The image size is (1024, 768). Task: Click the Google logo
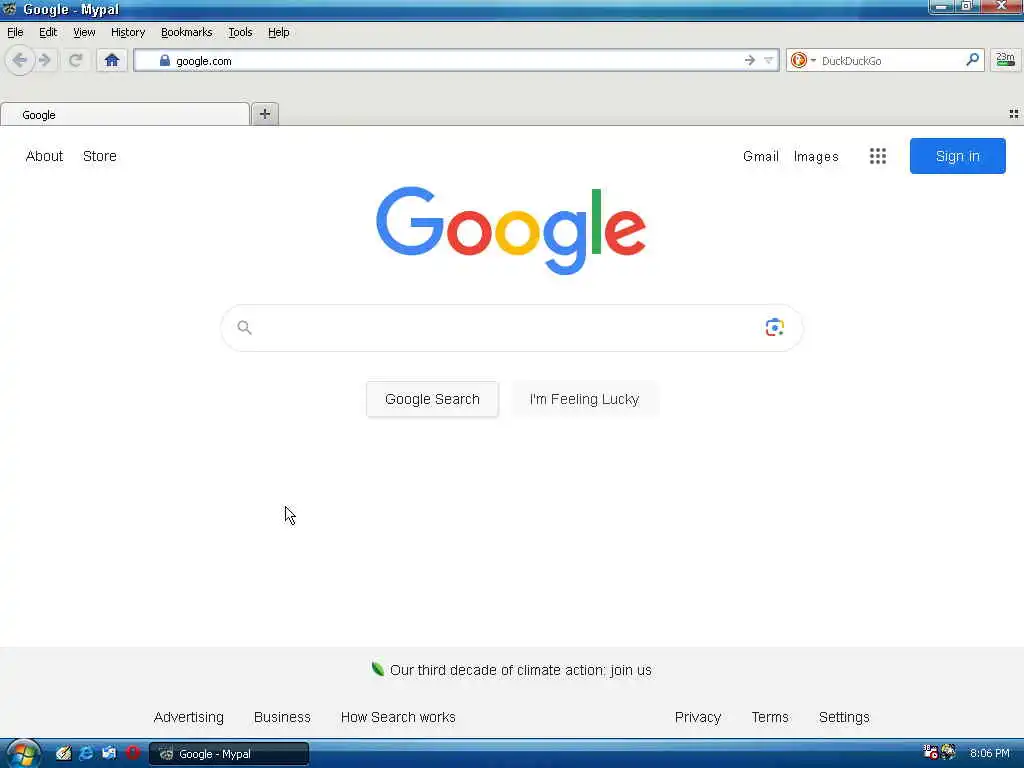511,231
